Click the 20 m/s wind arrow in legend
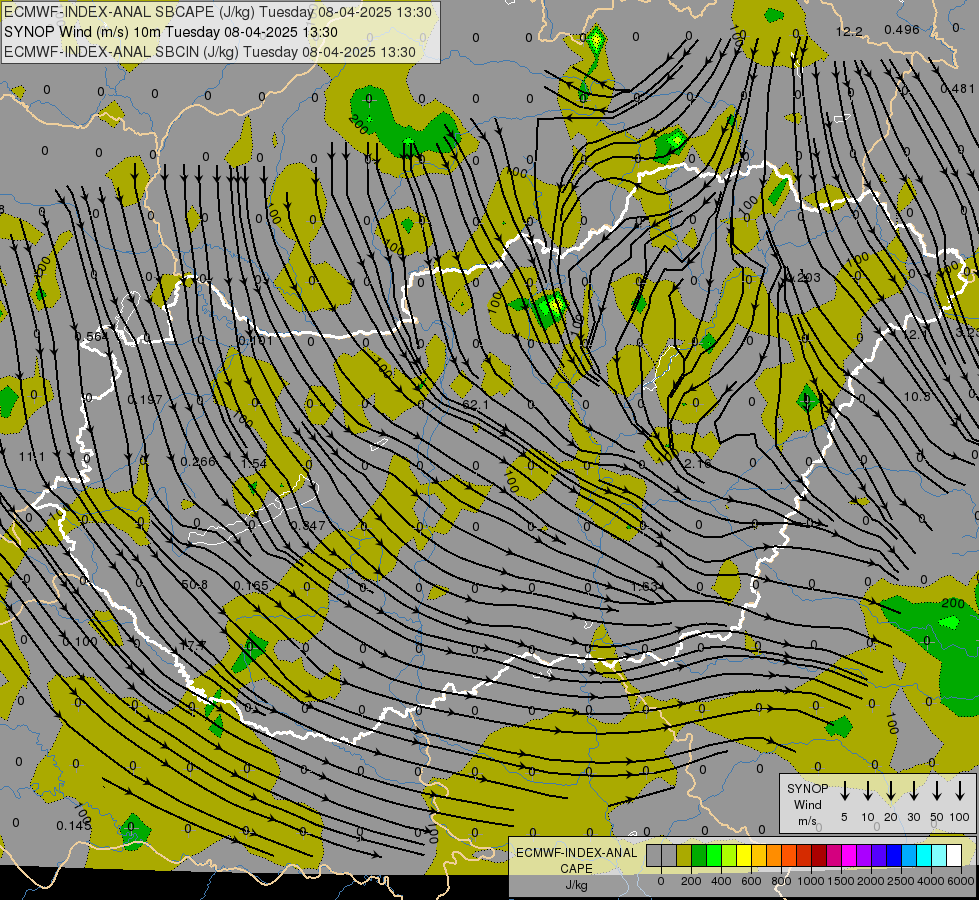This screenshot has width=979, height=900. [x=891, y=791]
